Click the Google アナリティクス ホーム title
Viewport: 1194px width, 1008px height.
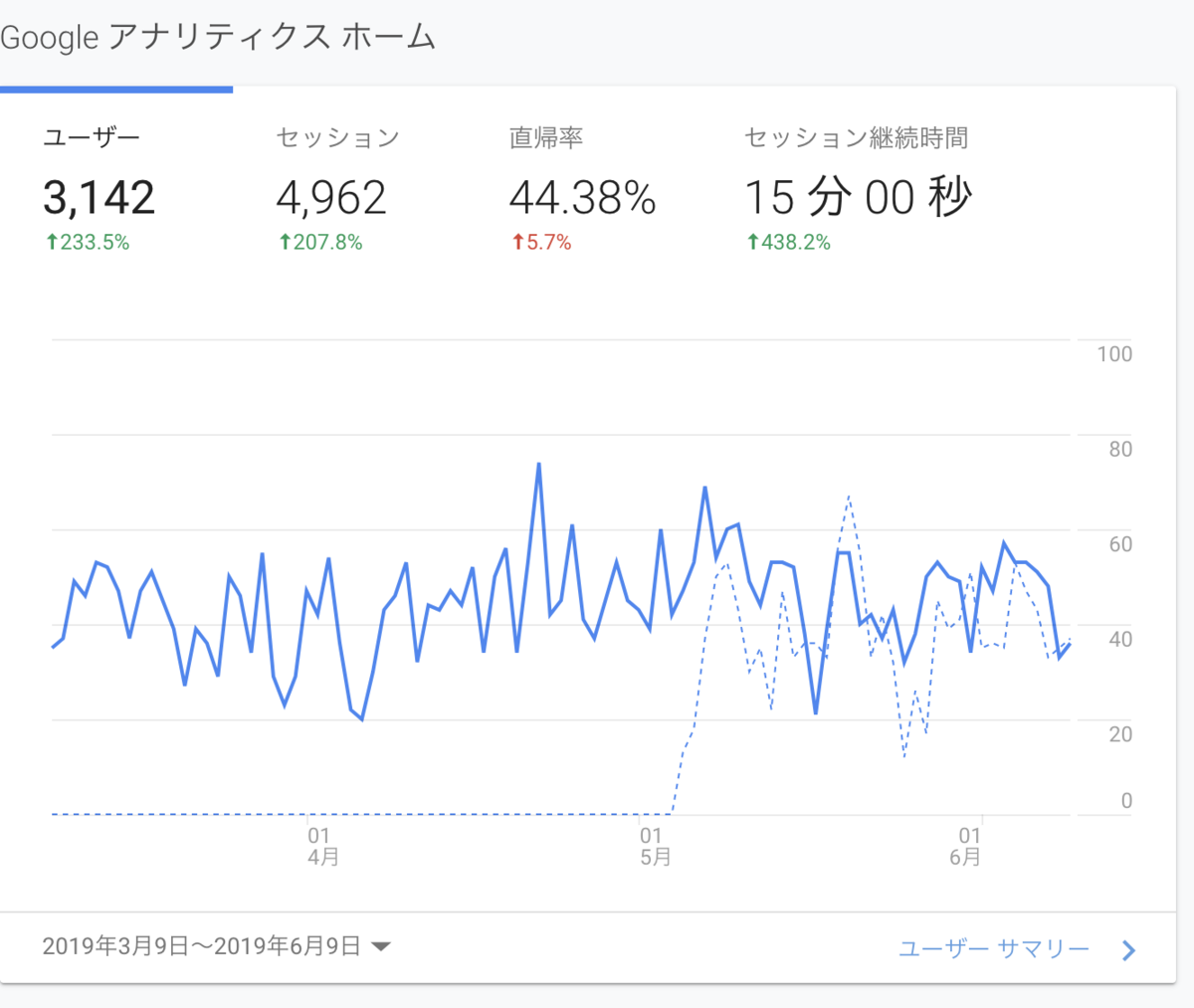(x=217, y=37)
